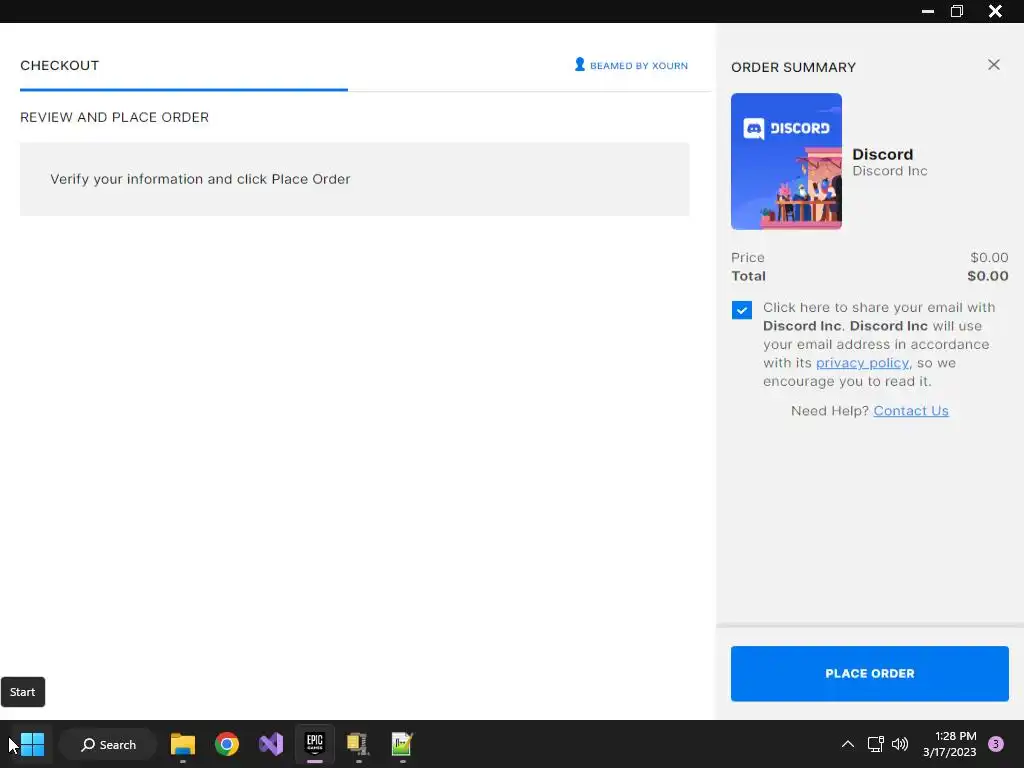The height and width of the screenshot is (768, 1024).
Task: Restore down the checkout window
Action: [957, 11]
